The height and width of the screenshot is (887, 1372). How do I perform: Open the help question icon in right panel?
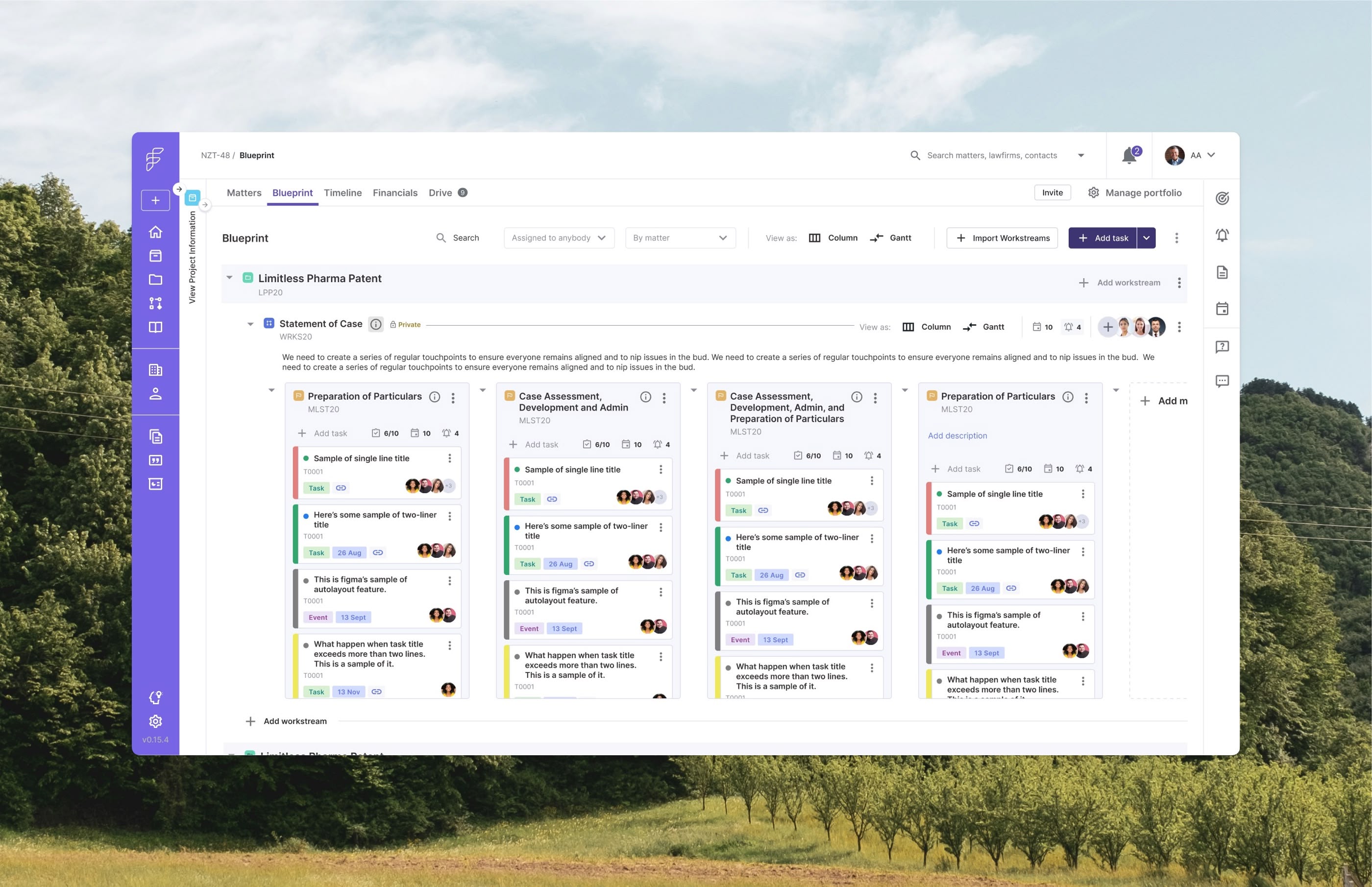[x=1222, y=347]
